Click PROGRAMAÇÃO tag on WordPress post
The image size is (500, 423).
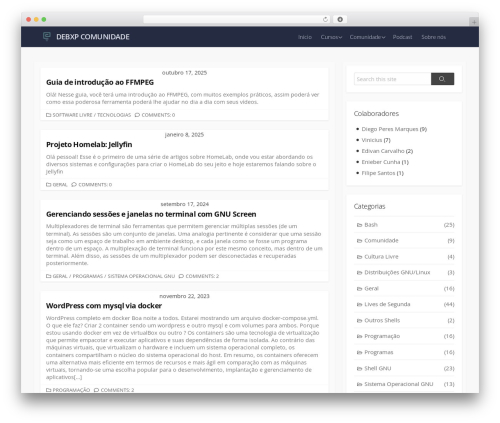coord(71,390)
